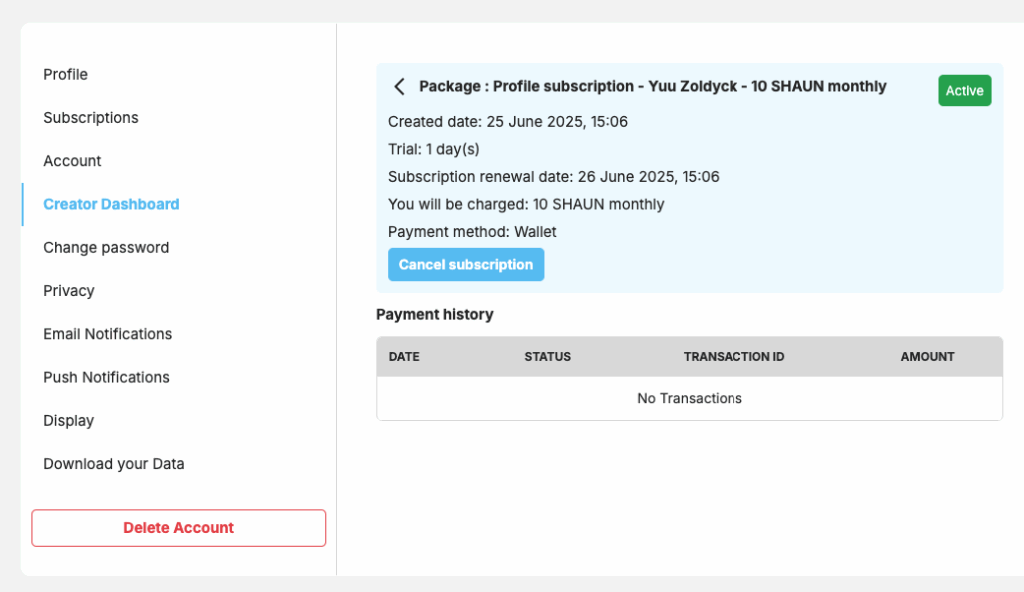Open Creator Dashboard section
Screen dimensions: 1024x592
111,205
